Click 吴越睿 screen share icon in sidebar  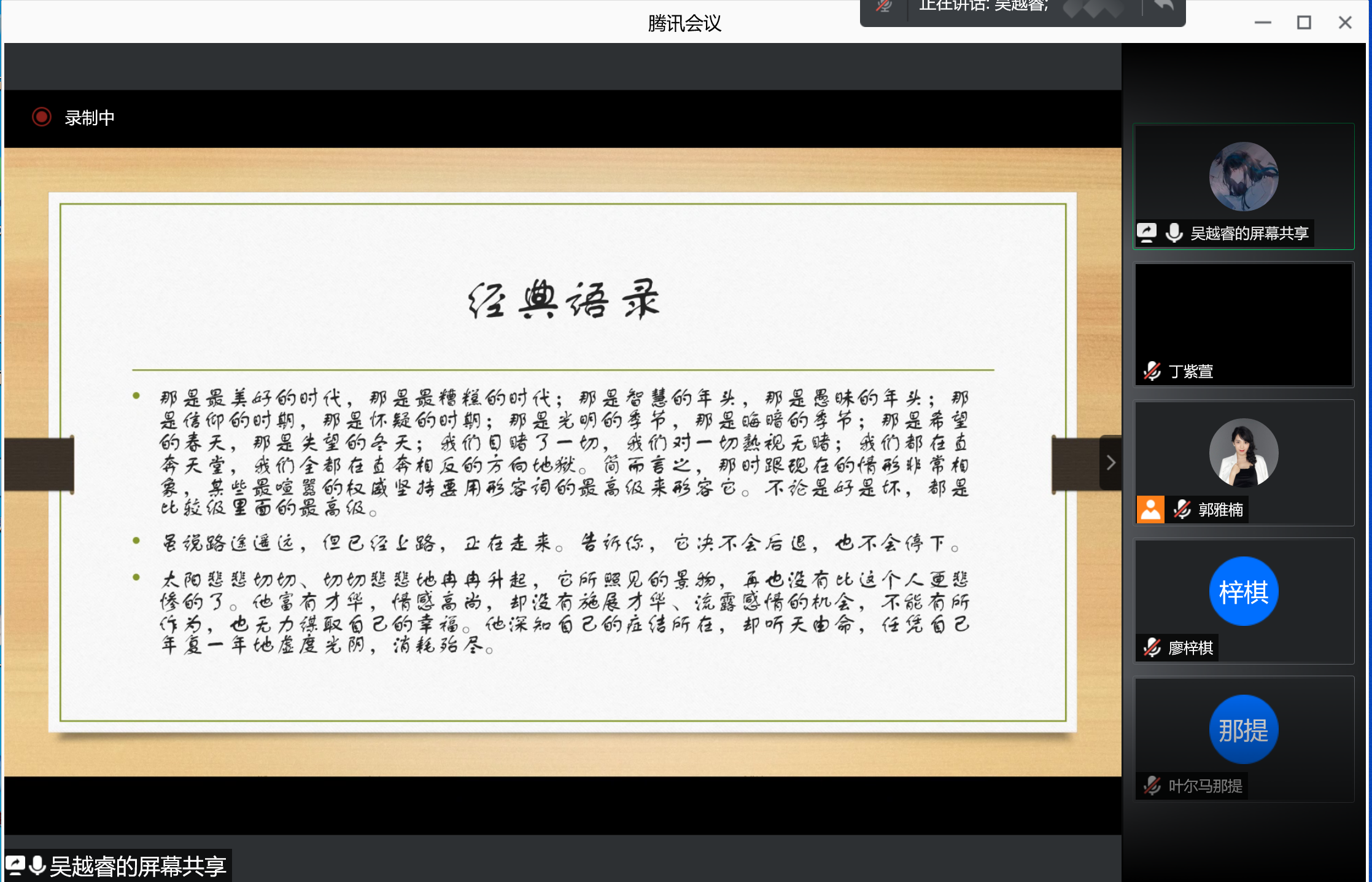tap(1146, 233)
